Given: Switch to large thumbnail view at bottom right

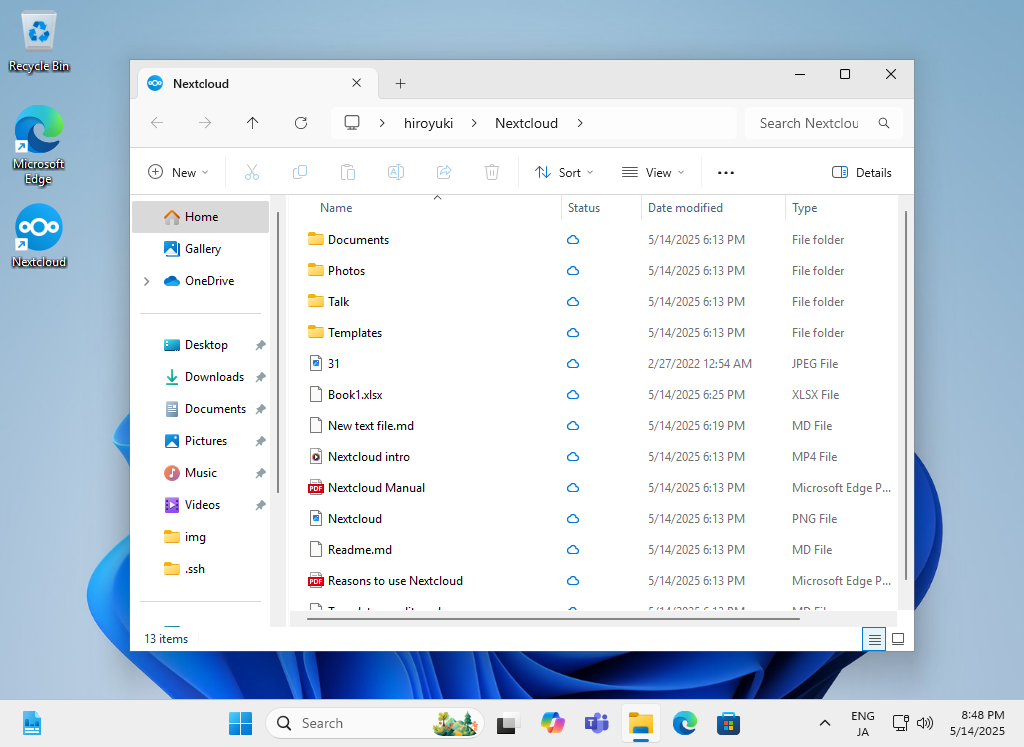Looking at the screenshot, I should (897, 638).
